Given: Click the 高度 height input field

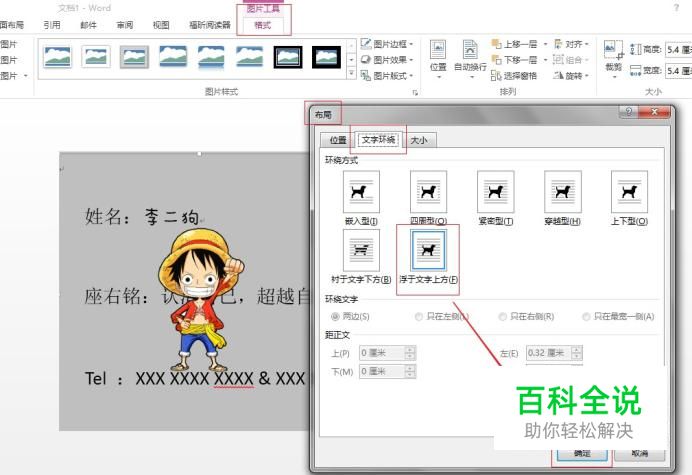Looking at the screenshot, I should coord(679,49).
